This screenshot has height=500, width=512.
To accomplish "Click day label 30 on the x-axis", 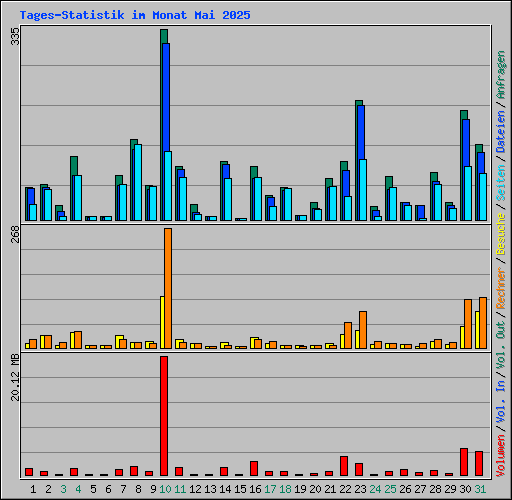I will (465, 489).
